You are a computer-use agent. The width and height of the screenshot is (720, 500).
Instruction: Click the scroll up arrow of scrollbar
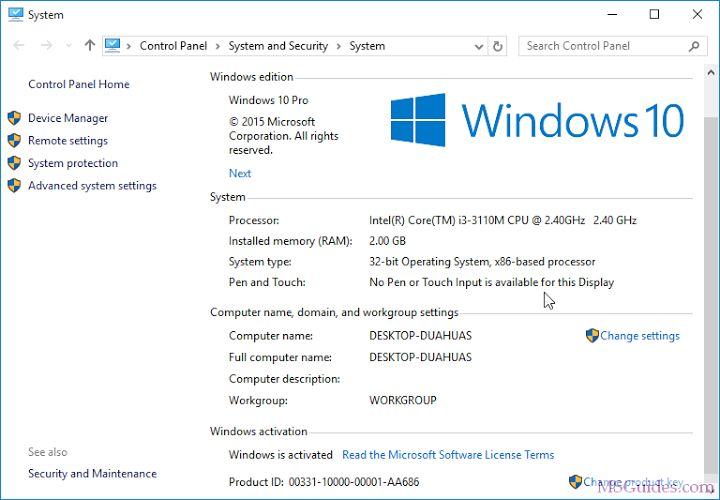pos(711,73)
